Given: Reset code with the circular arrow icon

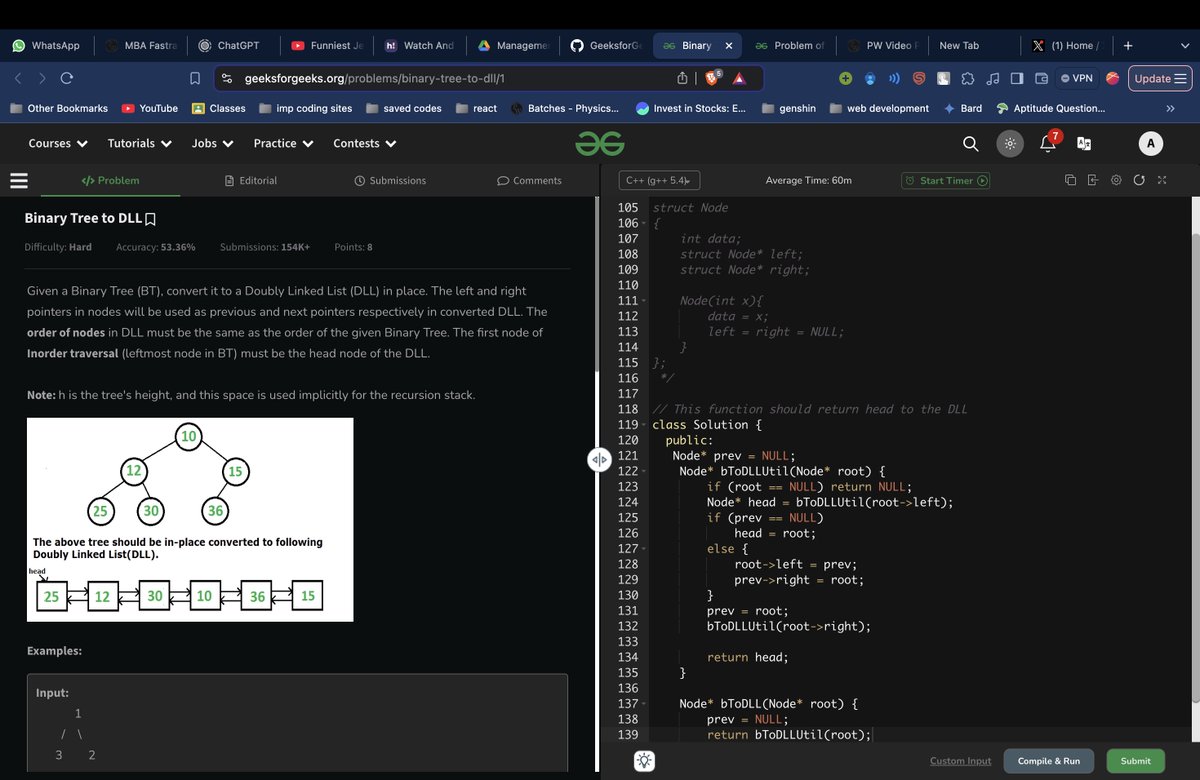Looking at the screenshot, I should coord(1139,180).
